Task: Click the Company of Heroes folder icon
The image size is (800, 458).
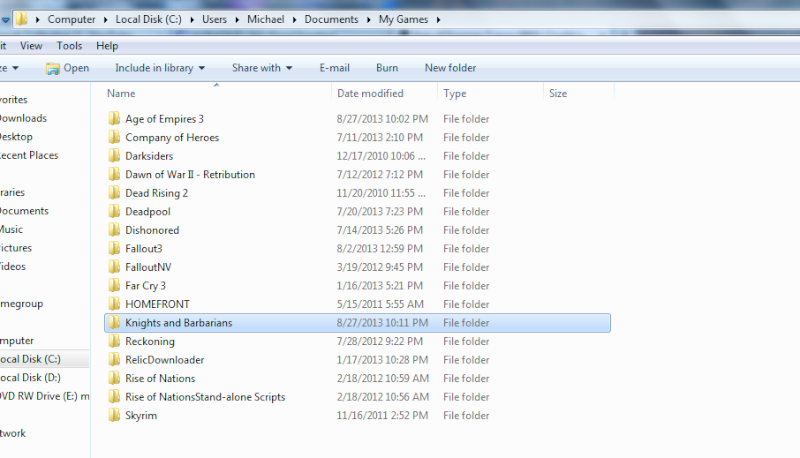Action: (114, 137)
